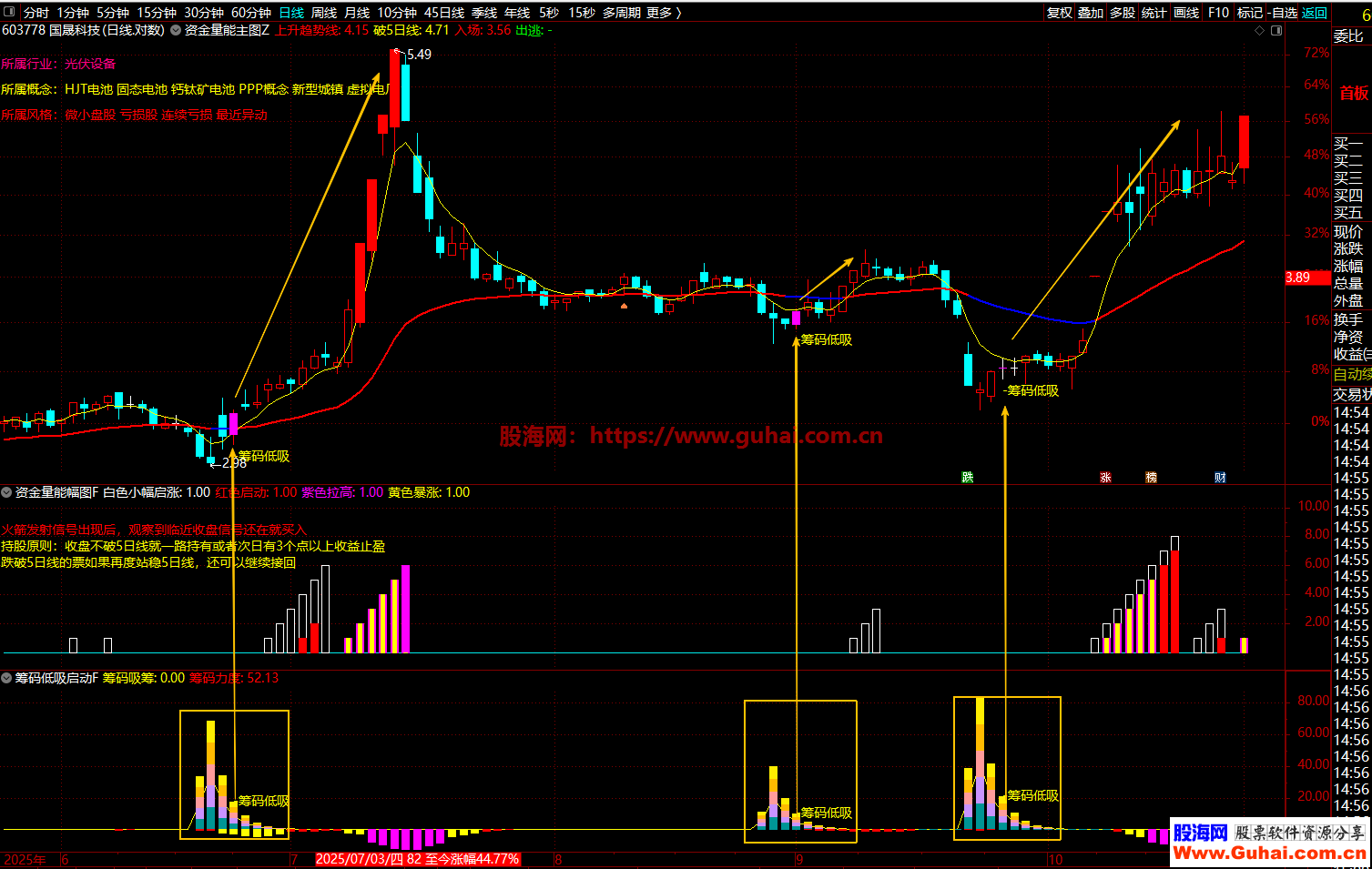Click the 财 financial marker icon
Image resolution: width=1372 pixels, height=869 pixels.
pos(1220,478)
